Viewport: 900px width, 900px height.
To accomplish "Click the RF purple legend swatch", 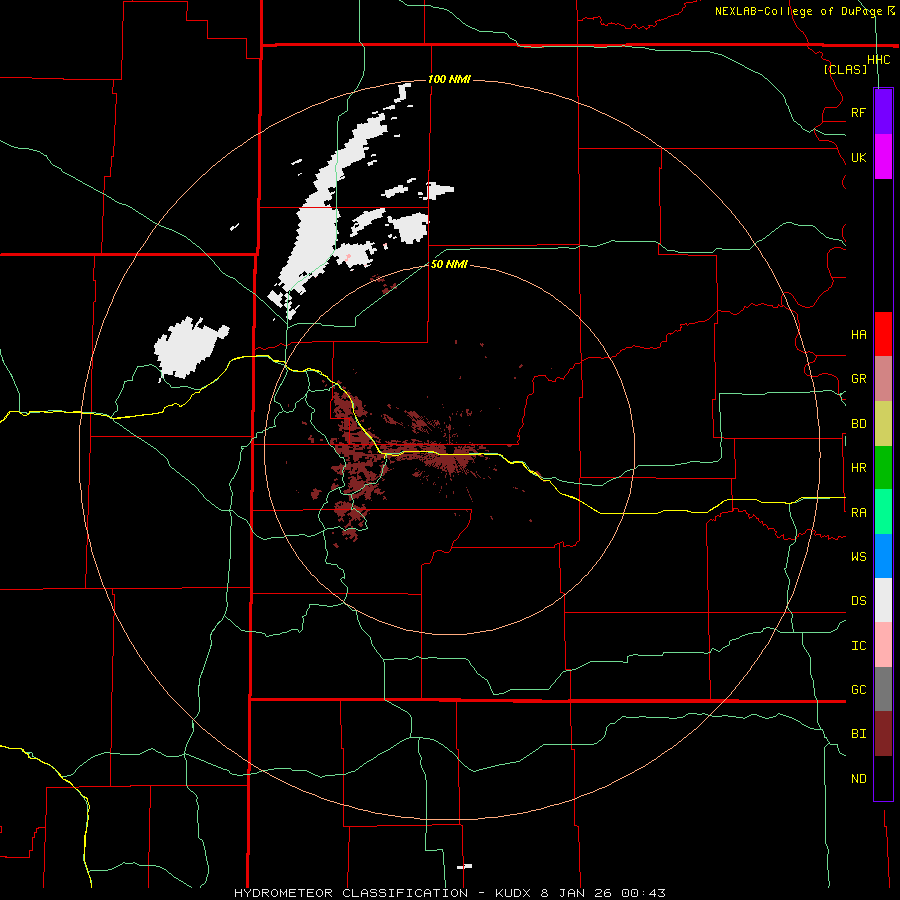I will click(x=883, y=112).
